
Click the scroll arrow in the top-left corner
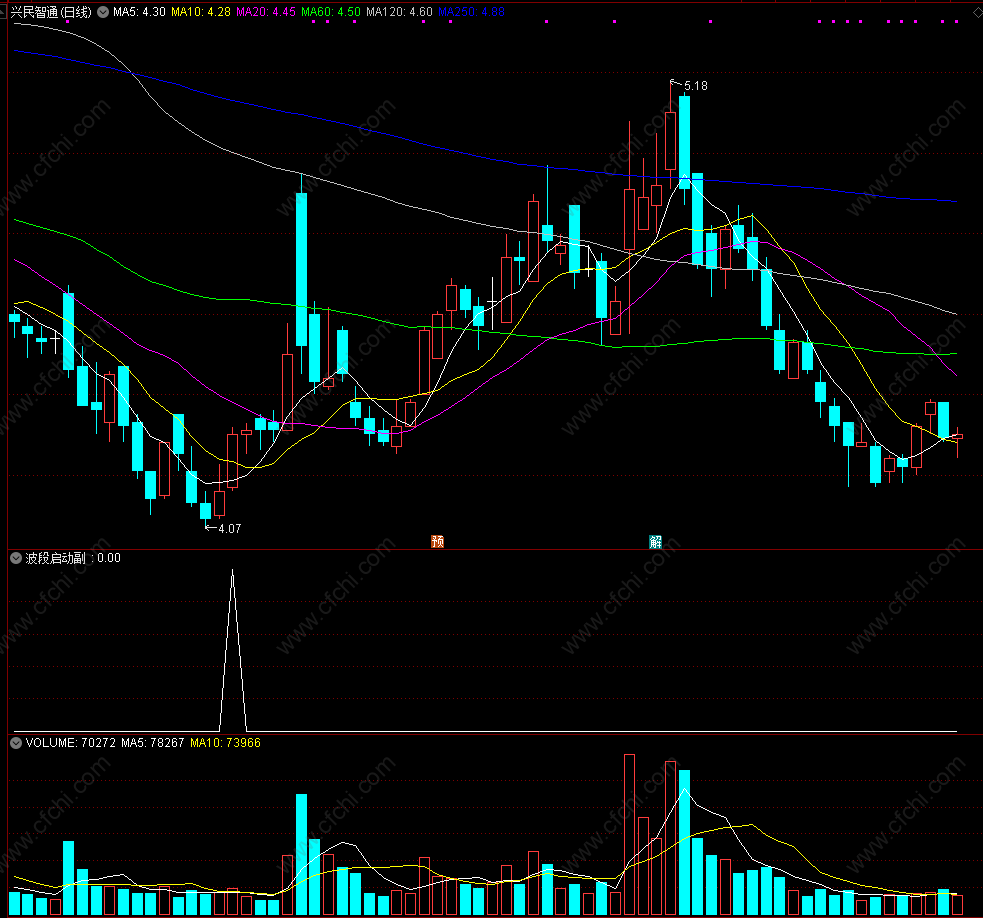[3, 12]
